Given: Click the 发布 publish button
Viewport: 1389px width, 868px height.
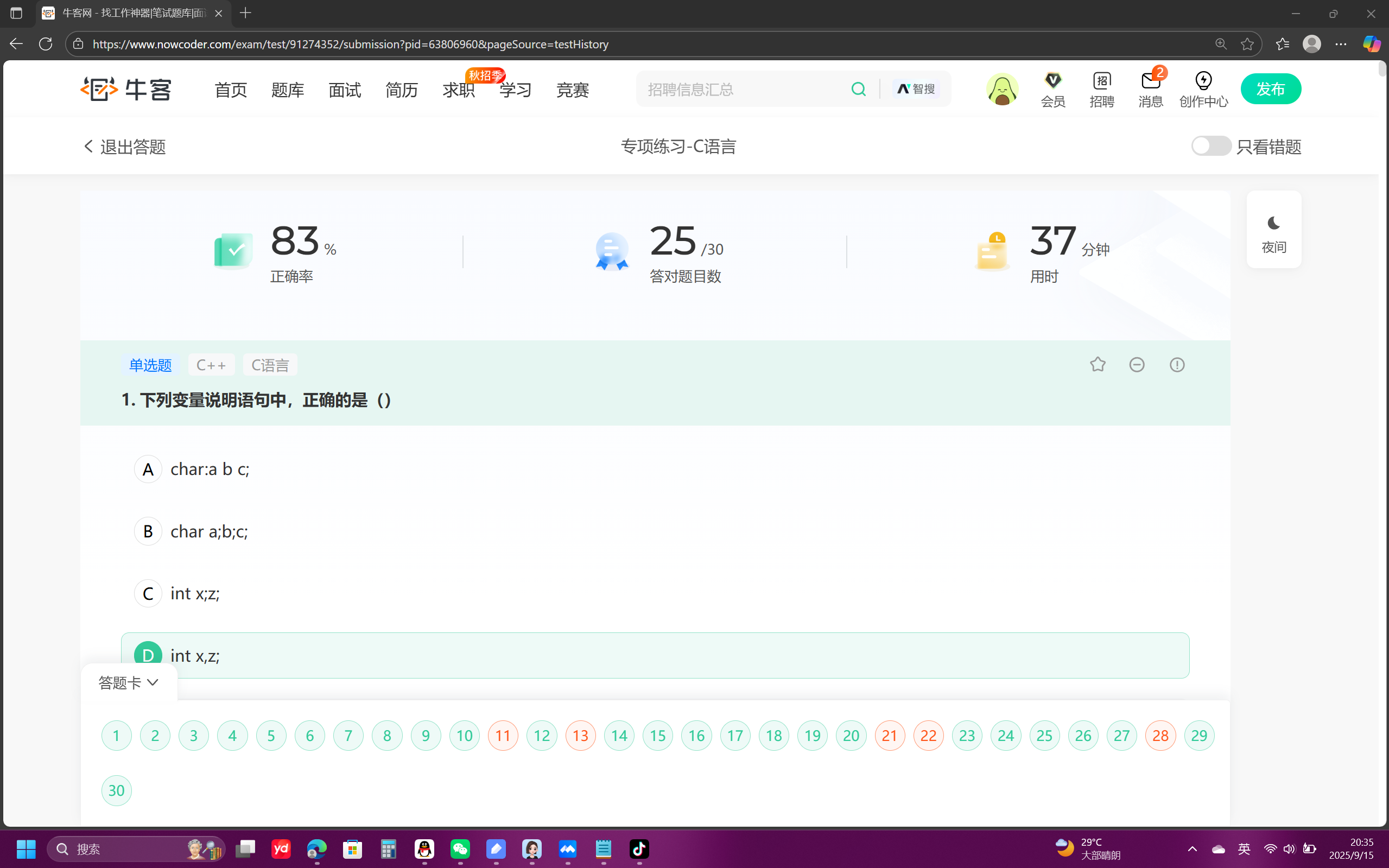Looking at the screenshot, I should coord(1271,89).
